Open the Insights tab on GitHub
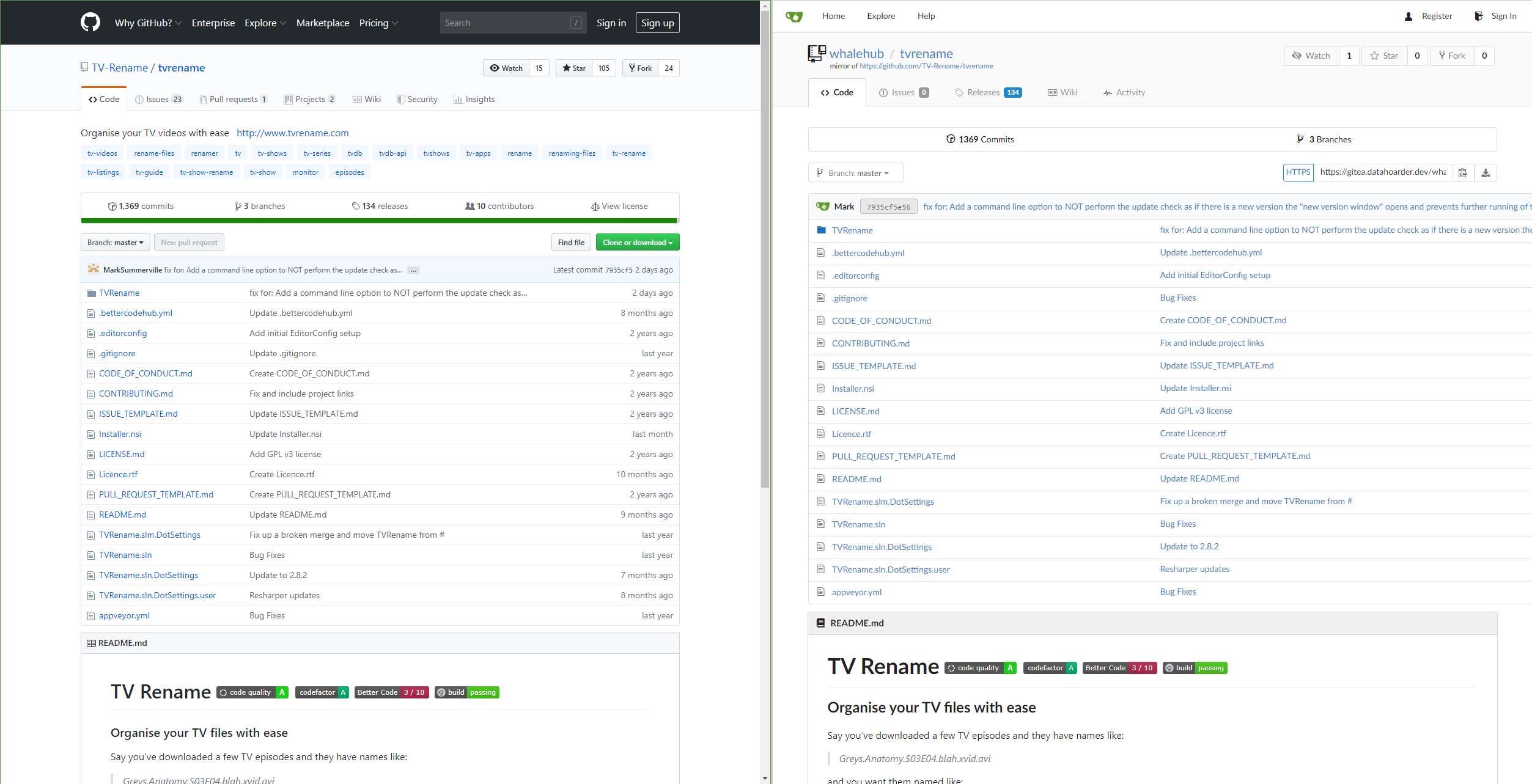 pos(474,99)
